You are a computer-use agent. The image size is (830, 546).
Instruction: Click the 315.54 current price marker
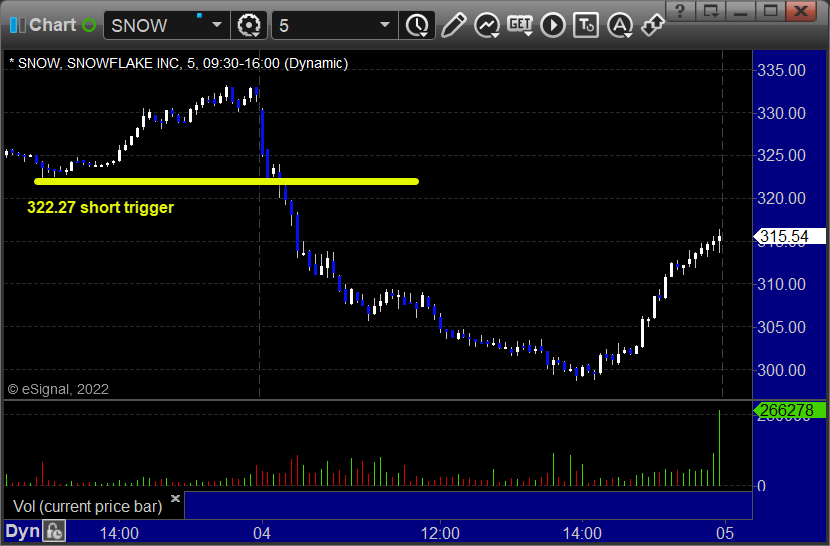(789, 236)
